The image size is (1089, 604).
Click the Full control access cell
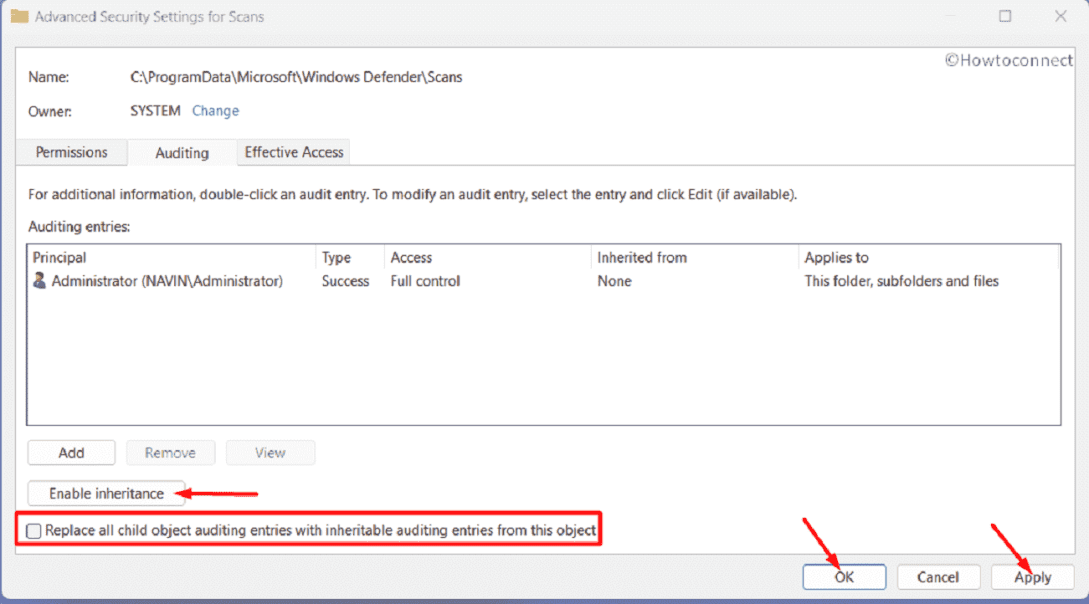click(425, 281)
